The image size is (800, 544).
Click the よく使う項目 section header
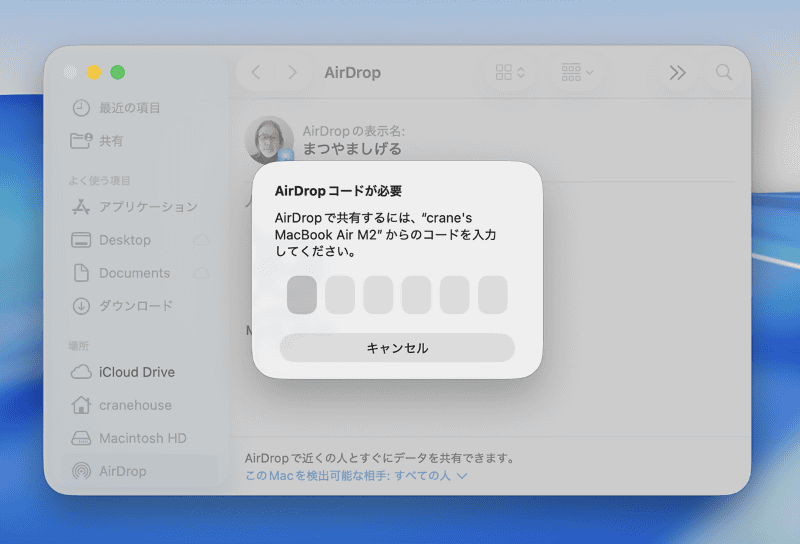[99, 181]
